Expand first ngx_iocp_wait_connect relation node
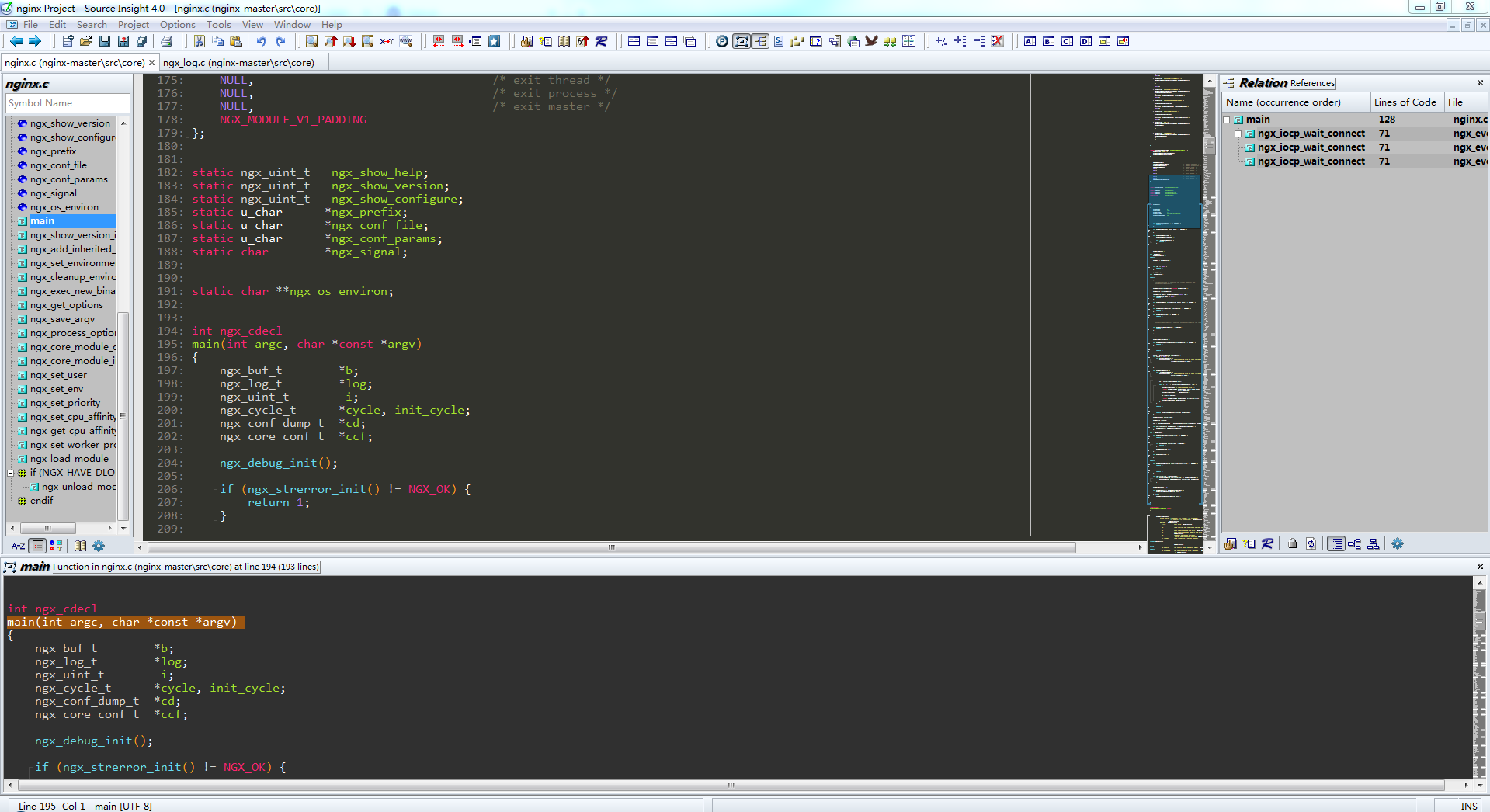Screen dimensions: 1490x812 pos(1238,134)
